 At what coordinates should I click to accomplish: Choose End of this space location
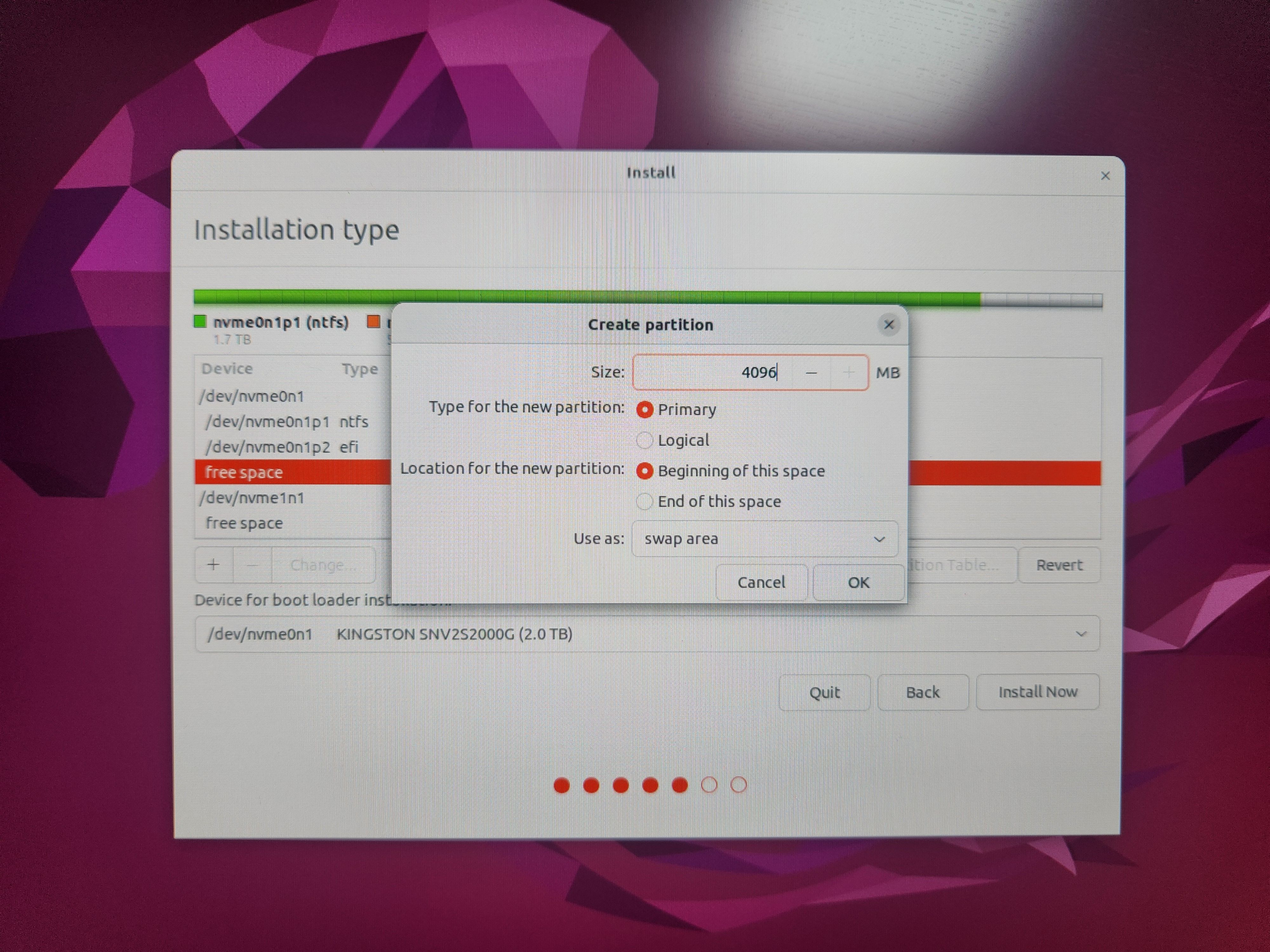[645, 501]
